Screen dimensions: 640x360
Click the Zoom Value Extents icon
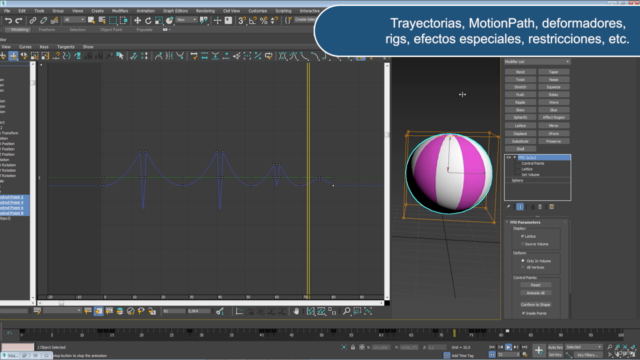[321, 311]
